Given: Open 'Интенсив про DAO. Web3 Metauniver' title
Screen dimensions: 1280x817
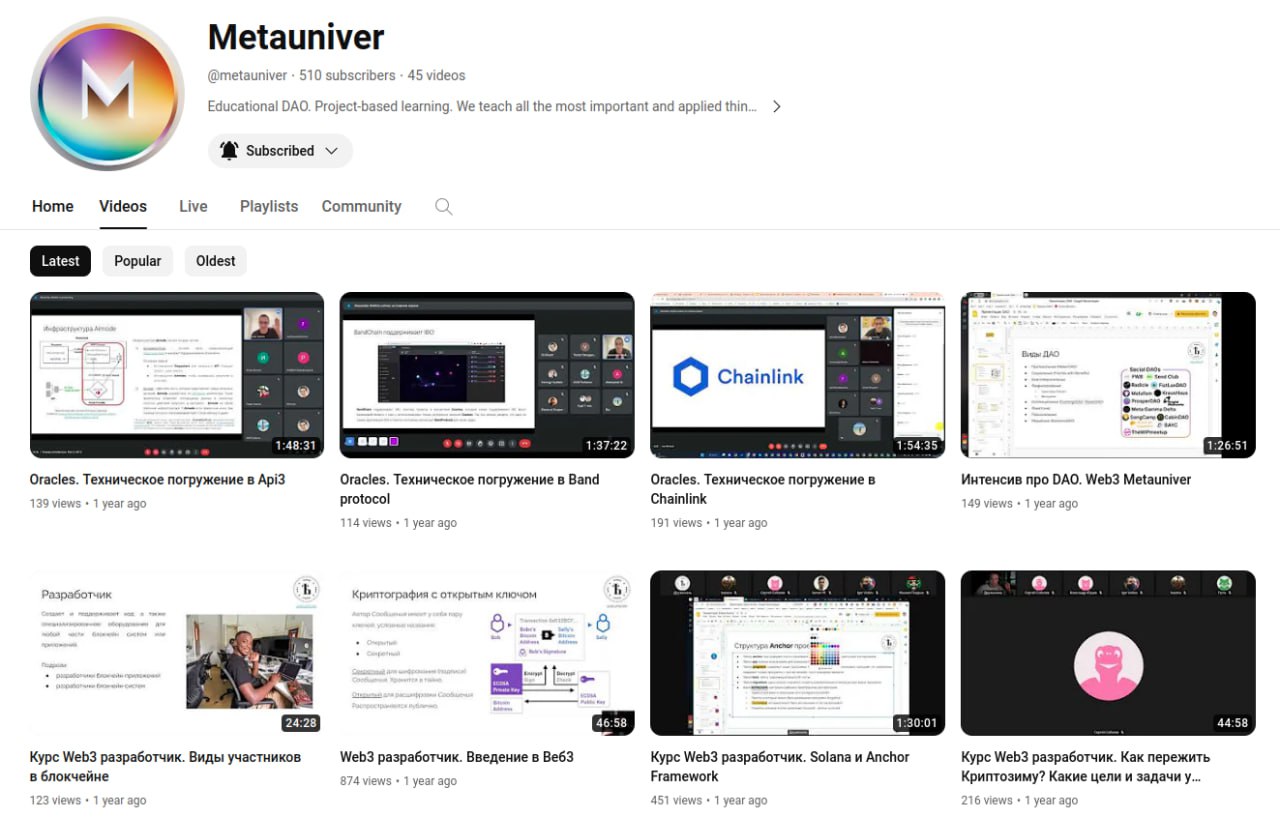Looking at the screenshot, I should pyautogui.click(x=1076, y=480).
